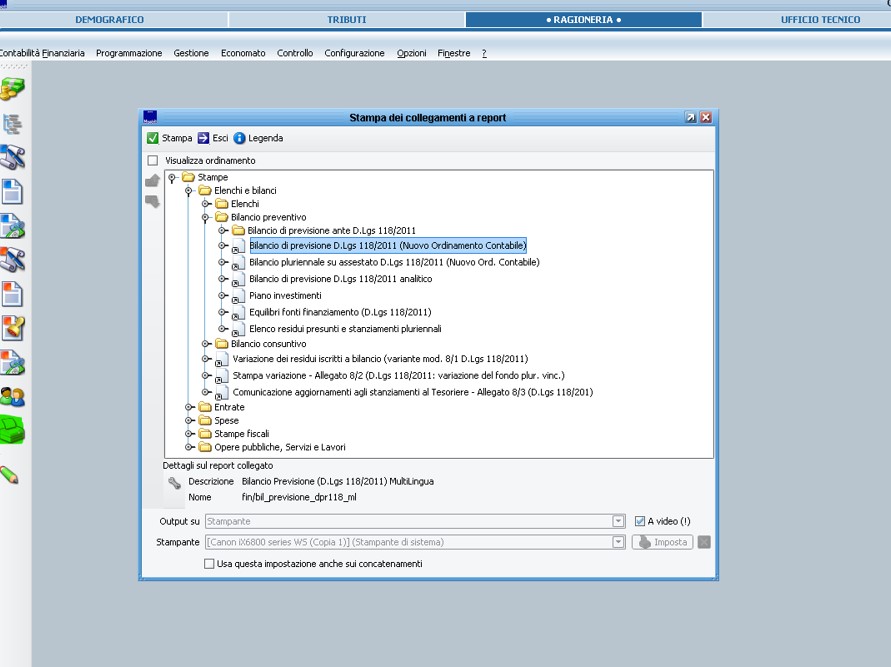Uncheck the A video (!) checkbox

(x=640, y=521)
